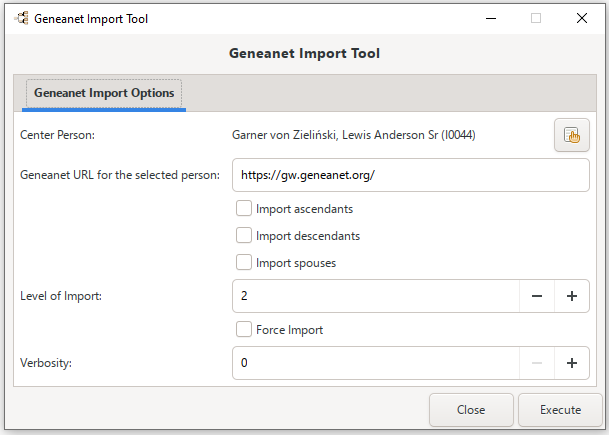609x435 pixels.
Task: Switch to Geneanet Import Options tab
Action: point(104,93)
